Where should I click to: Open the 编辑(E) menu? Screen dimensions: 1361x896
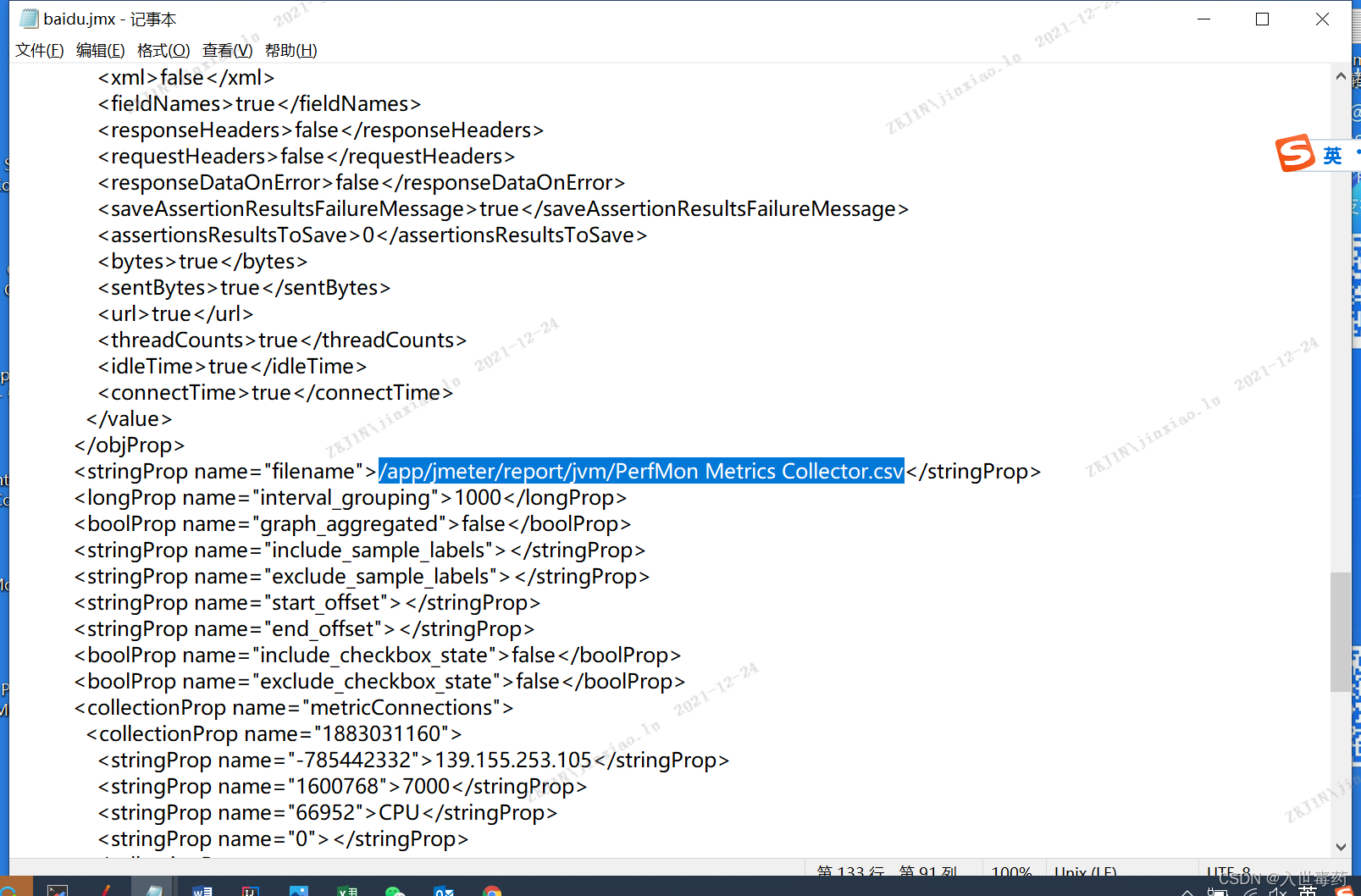point(100,51)
